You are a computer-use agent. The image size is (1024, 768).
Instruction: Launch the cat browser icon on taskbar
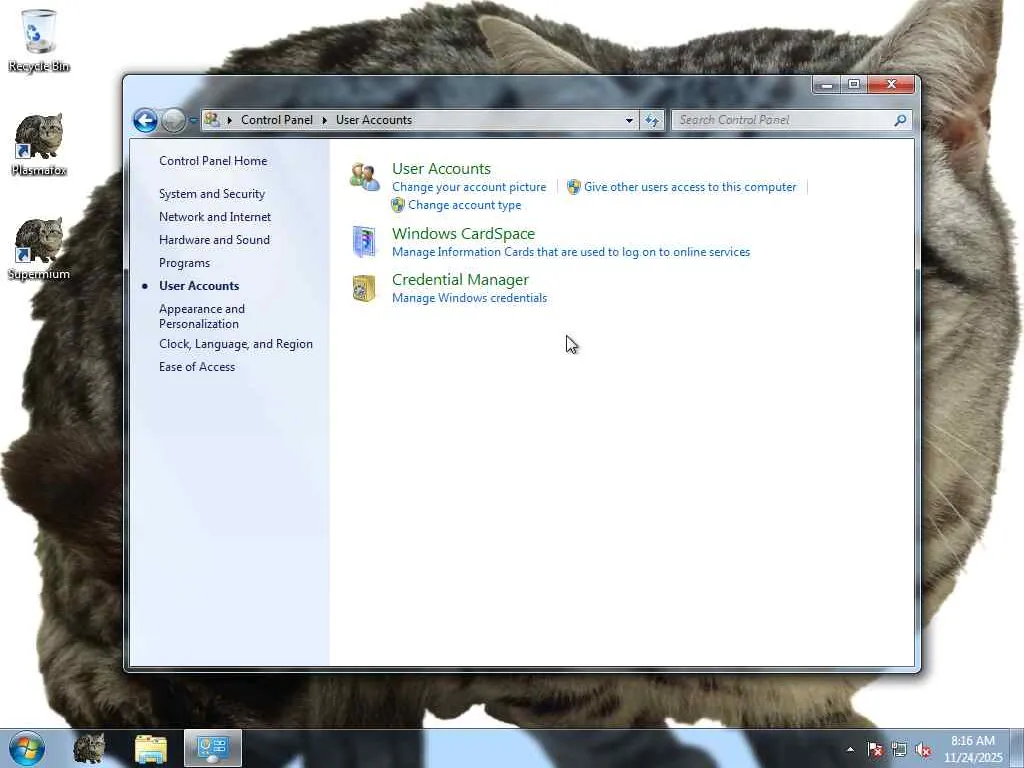point(89,748)
